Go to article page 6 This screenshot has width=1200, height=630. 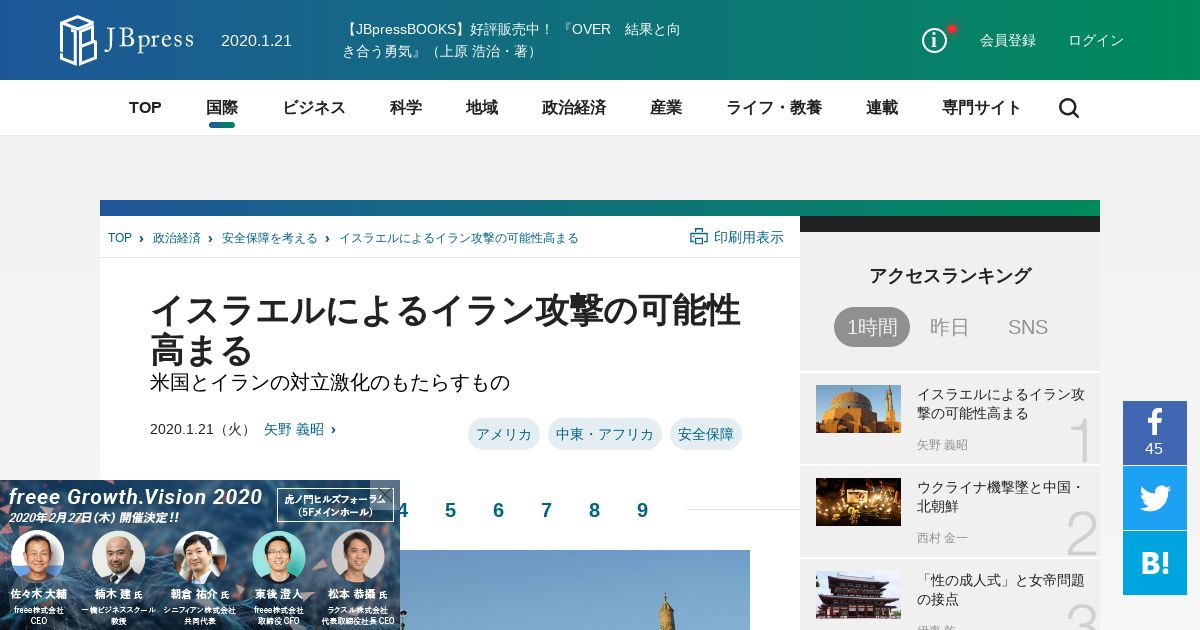coord(498,510)
